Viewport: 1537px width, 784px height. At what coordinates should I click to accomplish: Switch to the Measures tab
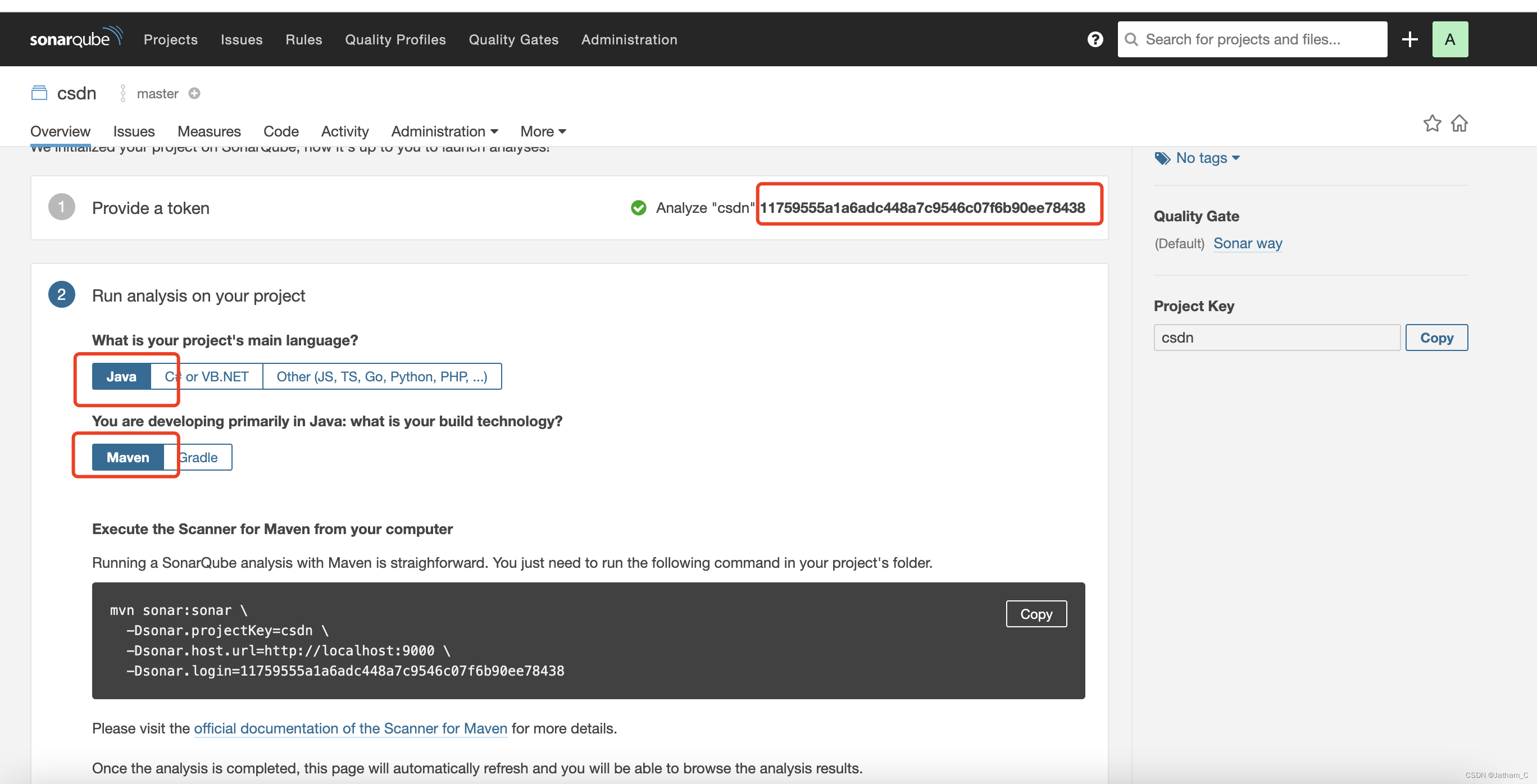[209, 131]
